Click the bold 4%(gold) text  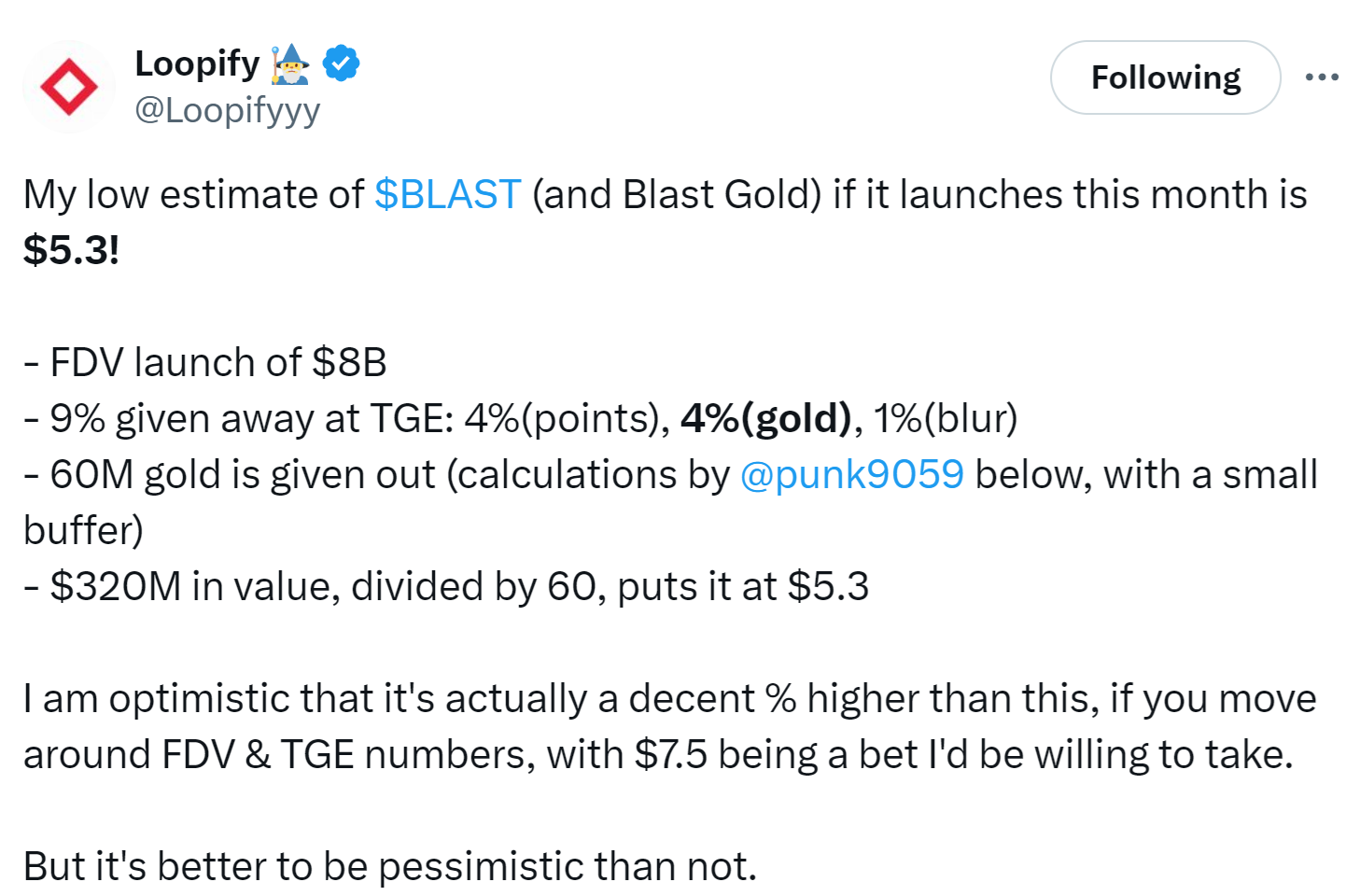click(x=765, y=418)
